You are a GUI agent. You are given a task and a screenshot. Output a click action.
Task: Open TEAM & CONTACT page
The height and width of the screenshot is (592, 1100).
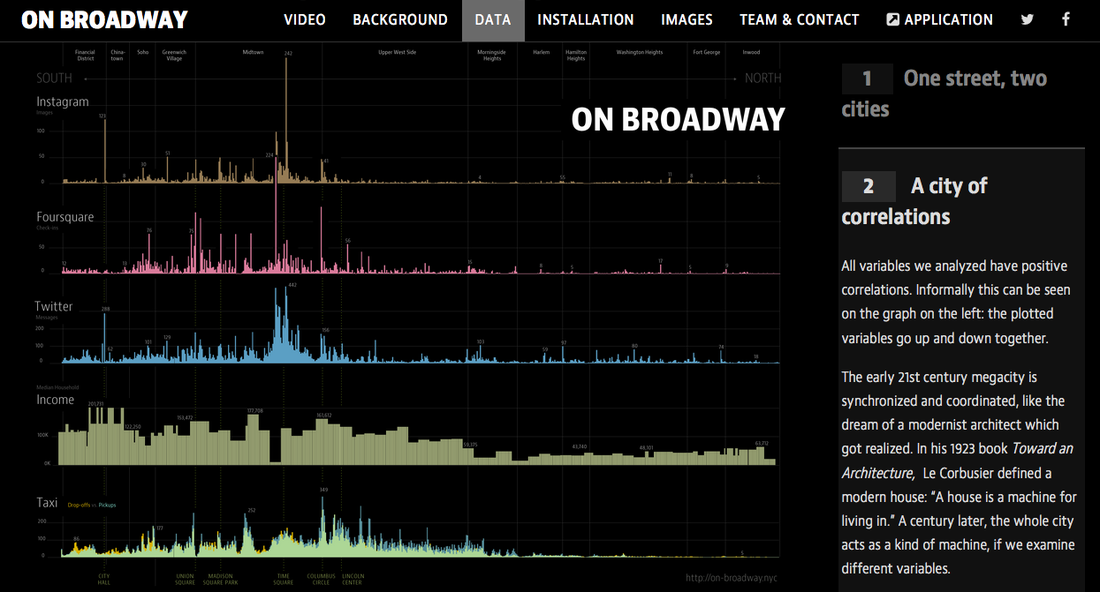(799, 20)
